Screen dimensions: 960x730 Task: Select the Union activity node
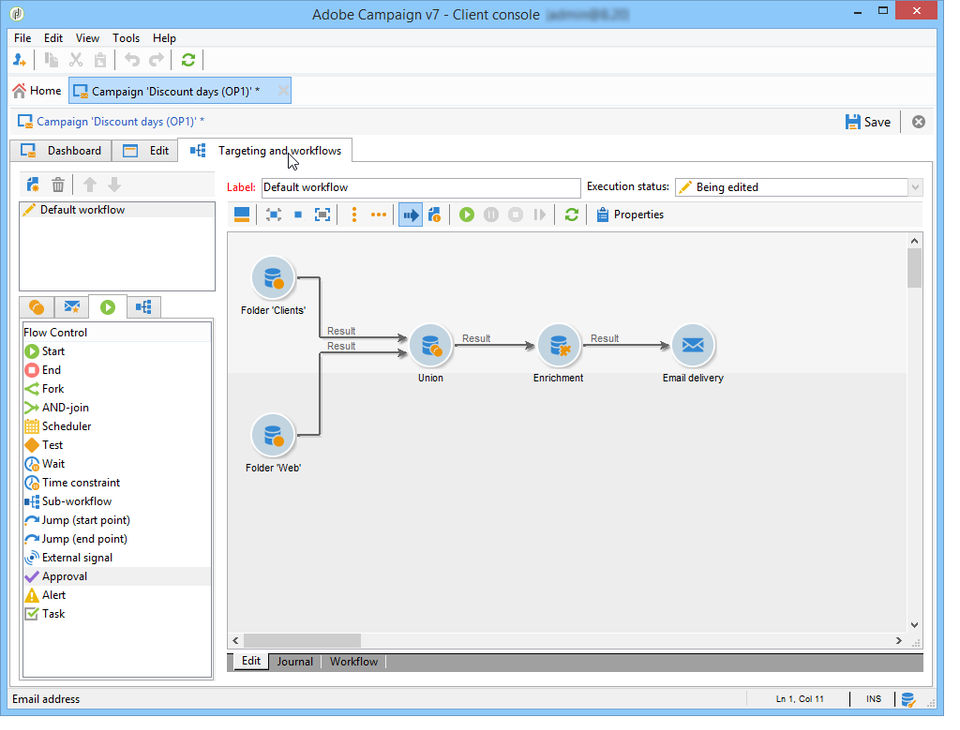point(430,345)
